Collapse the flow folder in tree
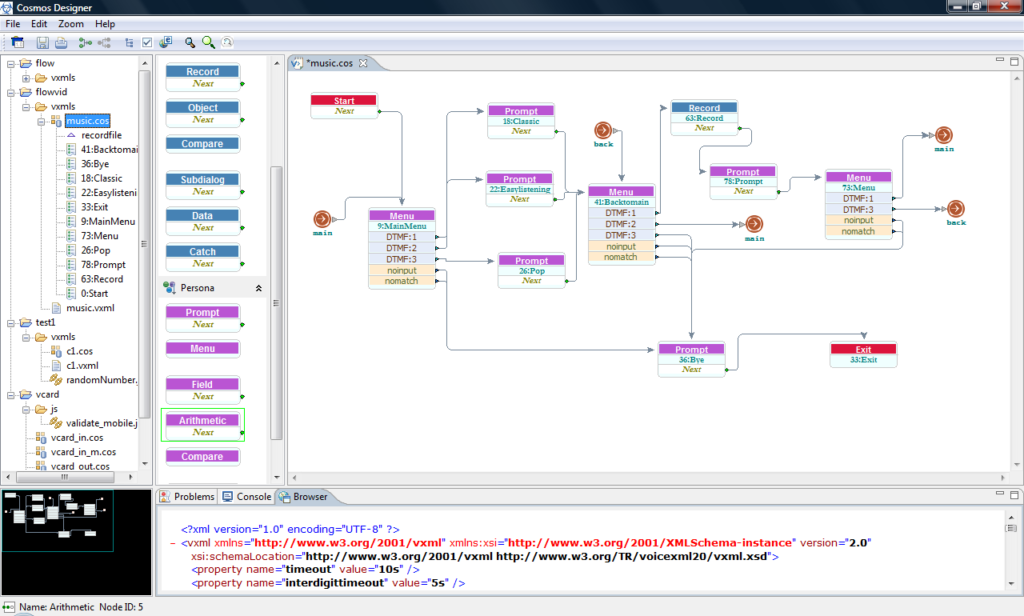This screenshot has height=616, width=1024. point(11,64)
